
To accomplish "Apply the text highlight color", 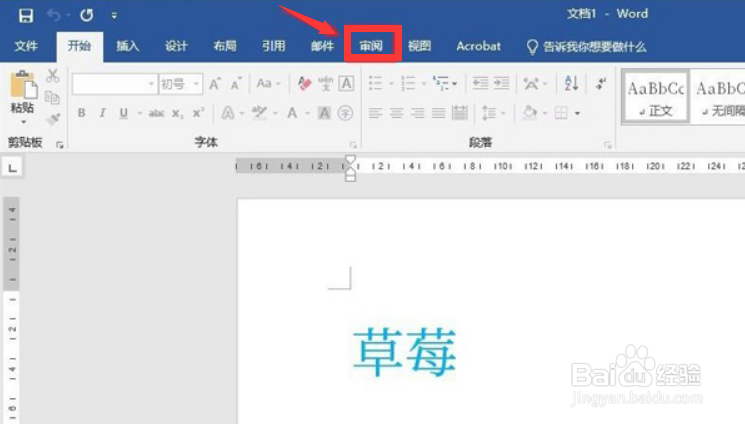I will click(259, 113).
